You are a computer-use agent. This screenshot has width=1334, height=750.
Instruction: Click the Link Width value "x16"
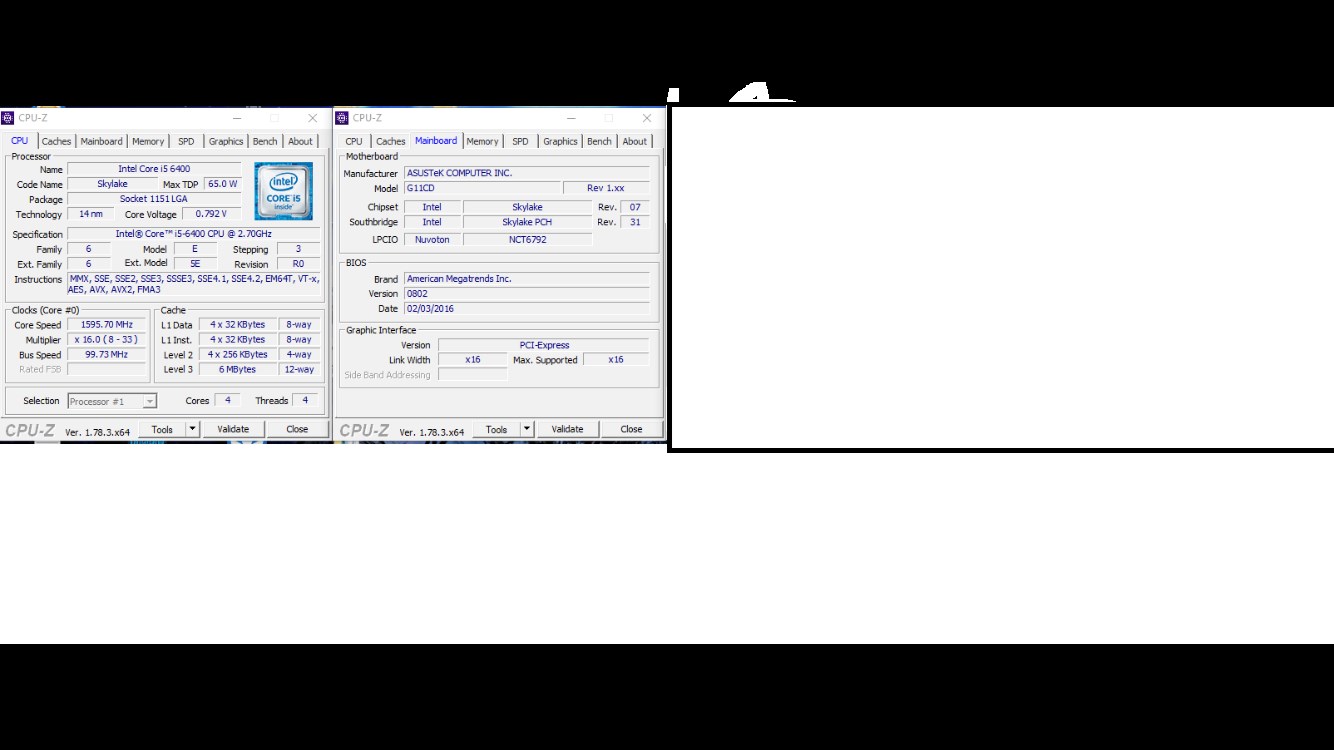point(473,360)
